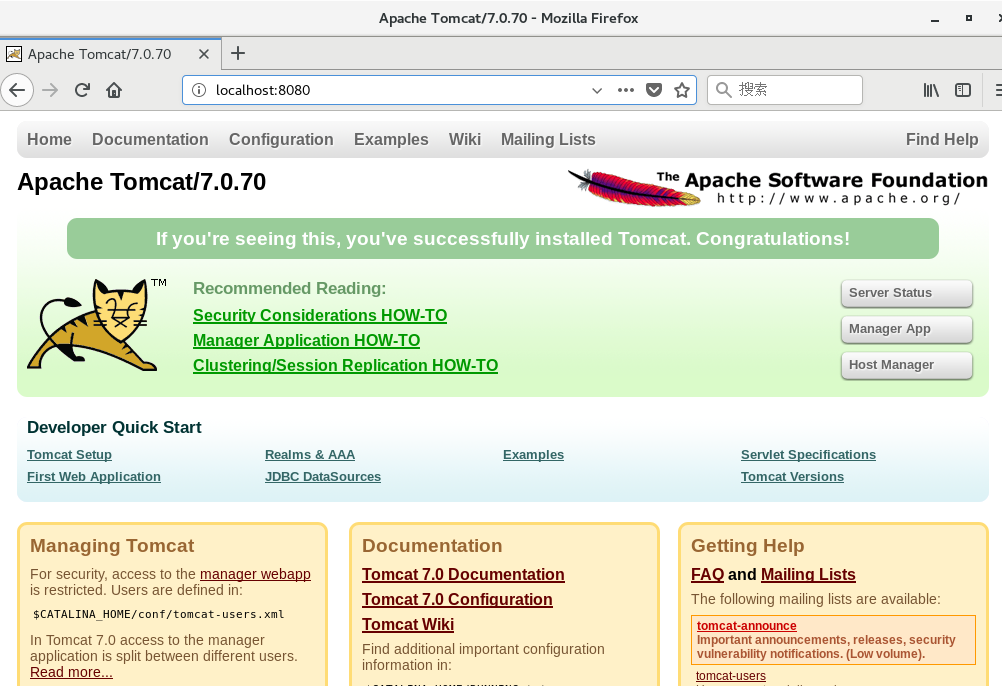The image size is (1002, 686).
Task: Maximize the Firefox window
Action: pyautogui.click(x=969, y=19)
